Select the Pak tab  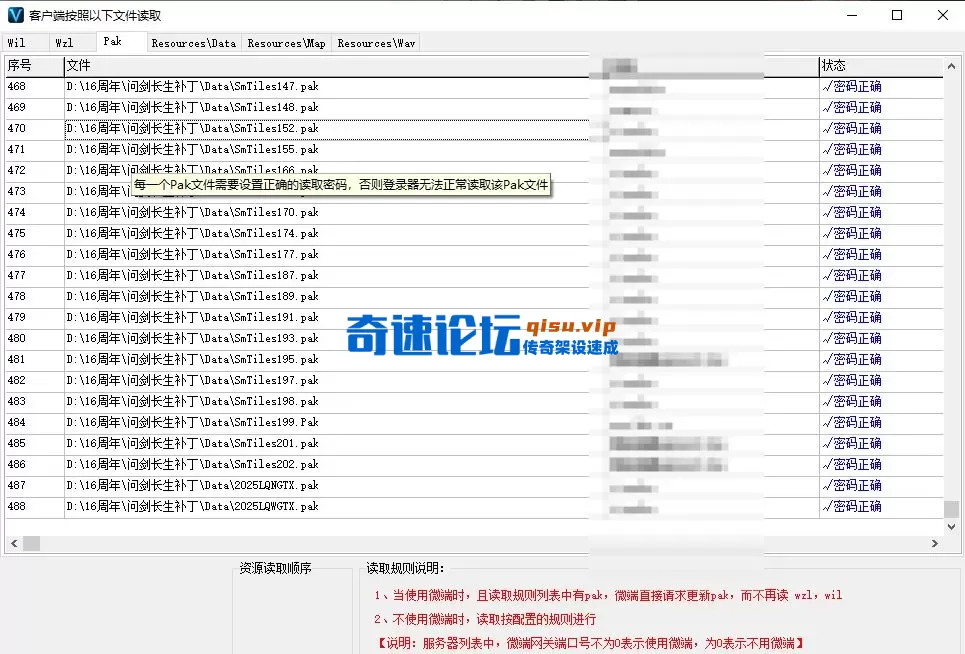119,42
